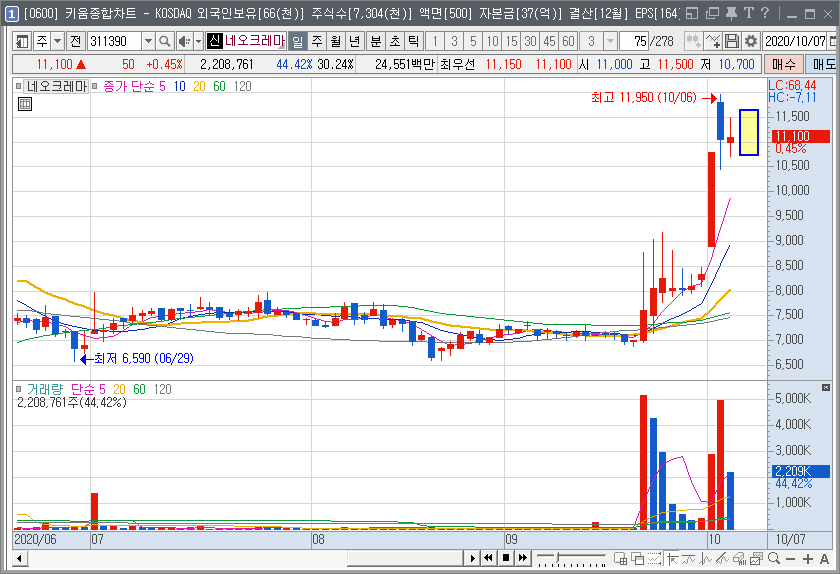Screen dimensions: 840x574
Task: Open the speaker options dropdown arrow
Action: click(x=198, y=41)
